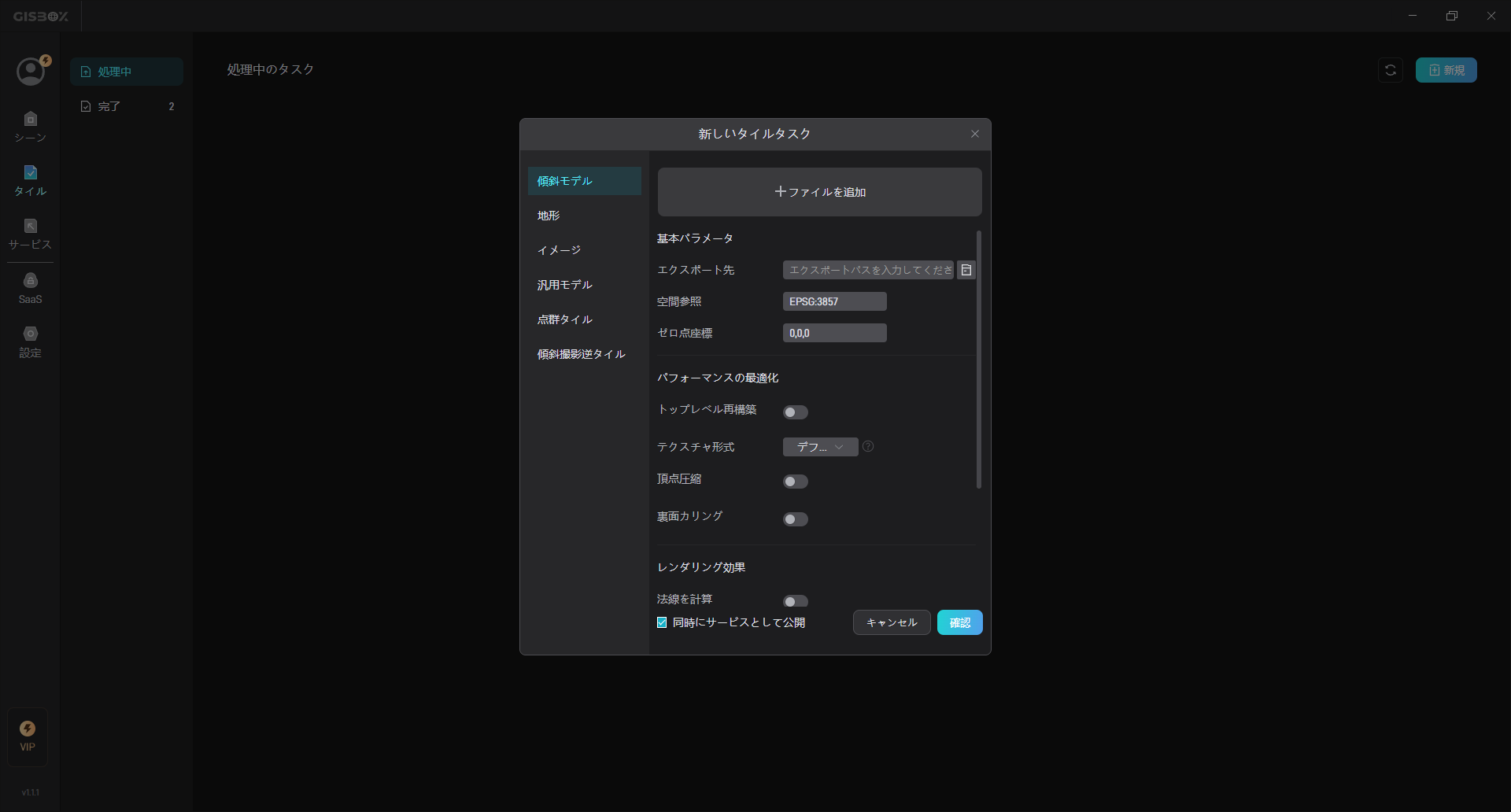Click the 基本パラメータ heading
This screenshot has height=812, width=1511.
[x=695, y=238]
